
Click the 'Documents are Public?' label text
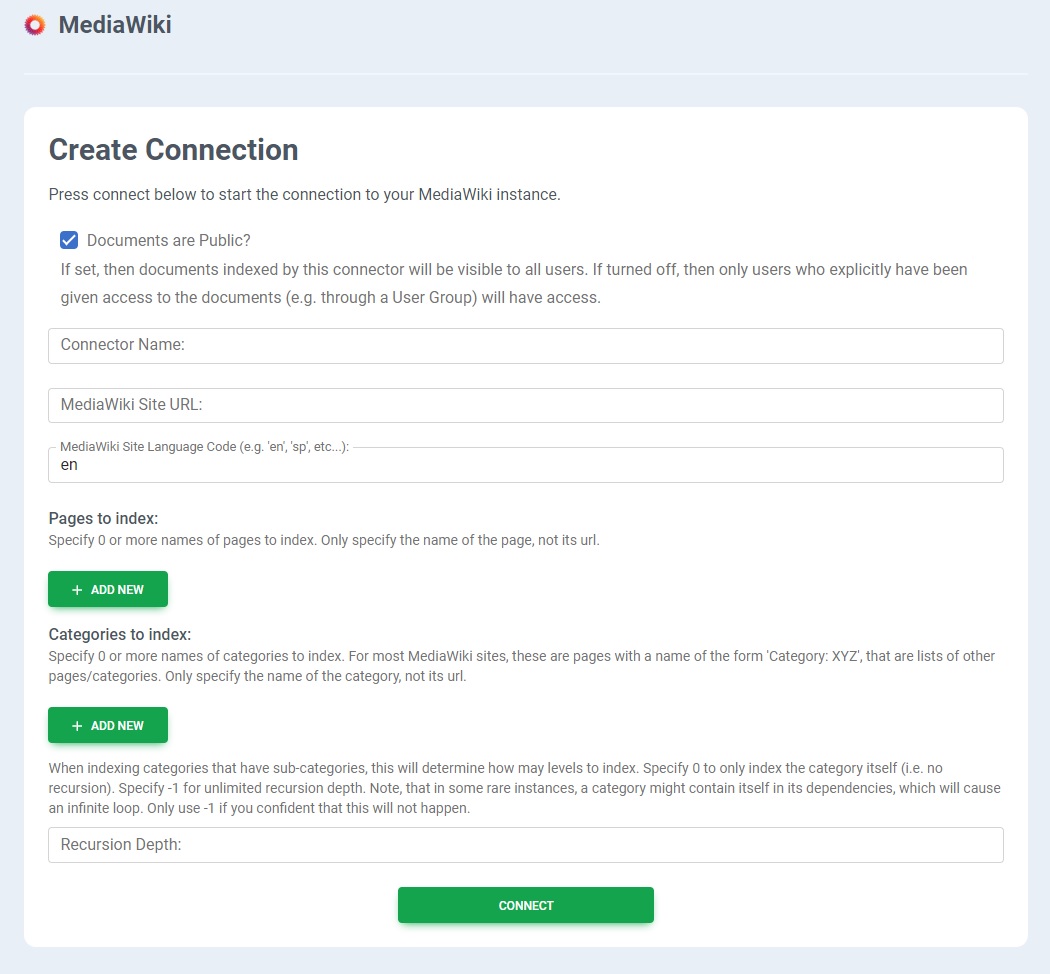pyautogui.click(x=168, y=240)
